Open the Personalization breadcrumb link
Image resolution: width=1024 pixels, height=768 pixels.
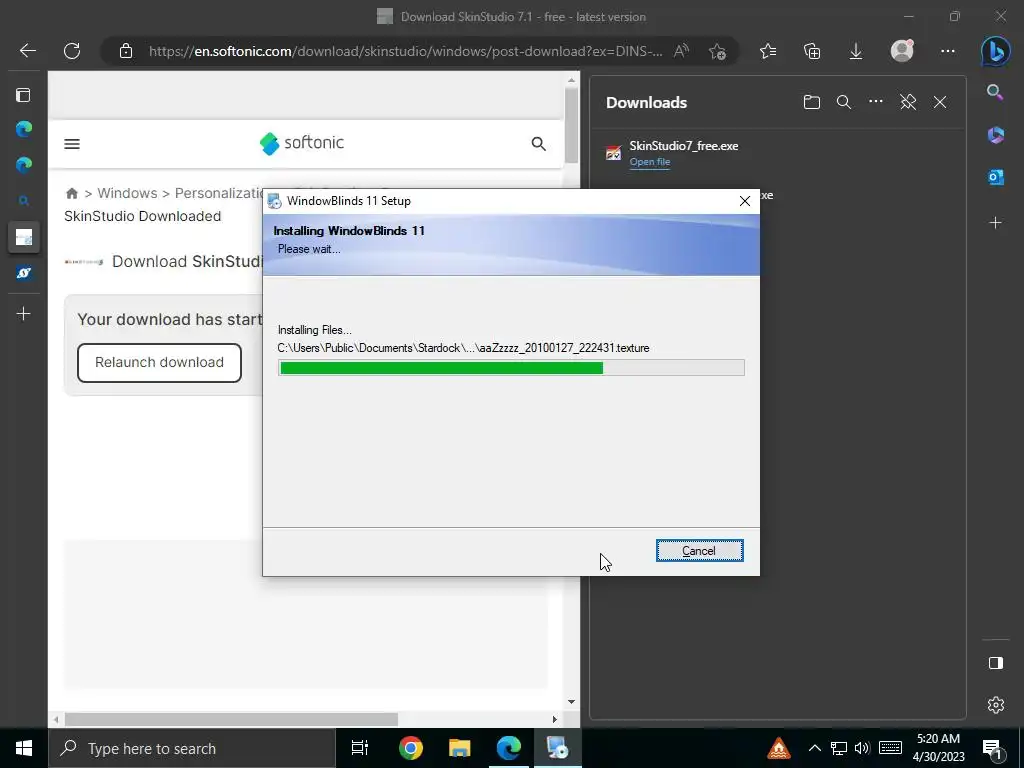(219, 193)
